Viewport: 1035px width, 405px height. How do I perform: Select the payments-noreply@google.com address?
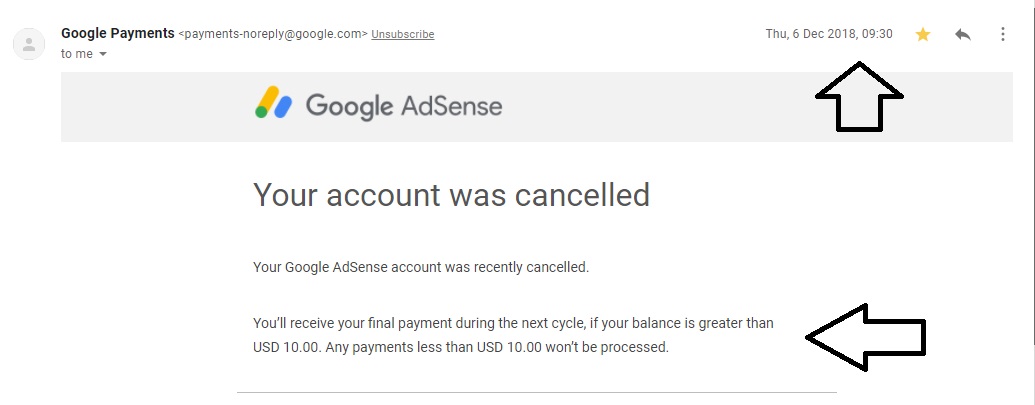click(273, 34)
